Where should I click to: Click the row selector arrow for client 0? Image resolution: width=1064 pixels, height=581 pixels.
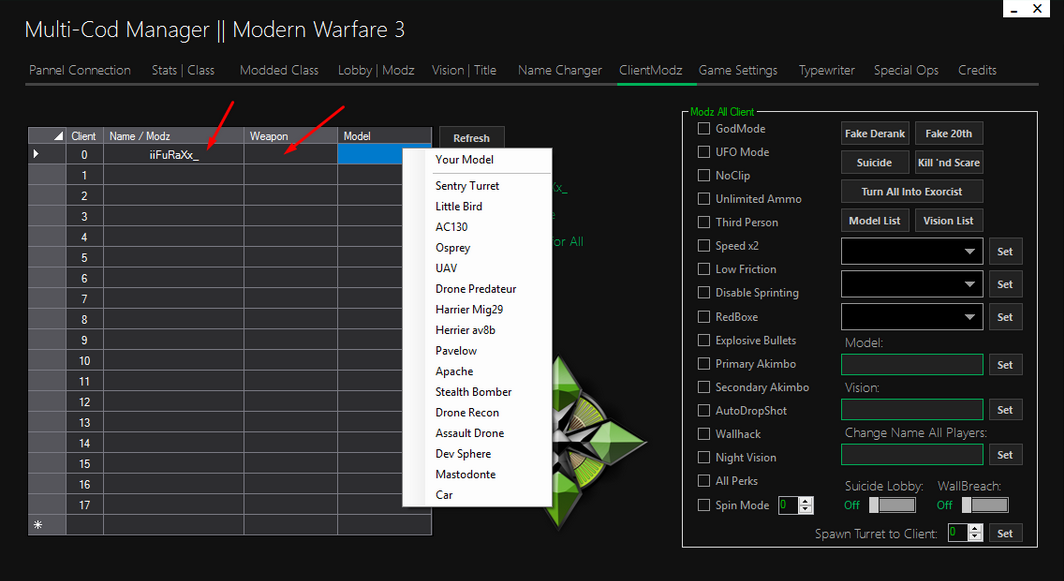[37, 154]
